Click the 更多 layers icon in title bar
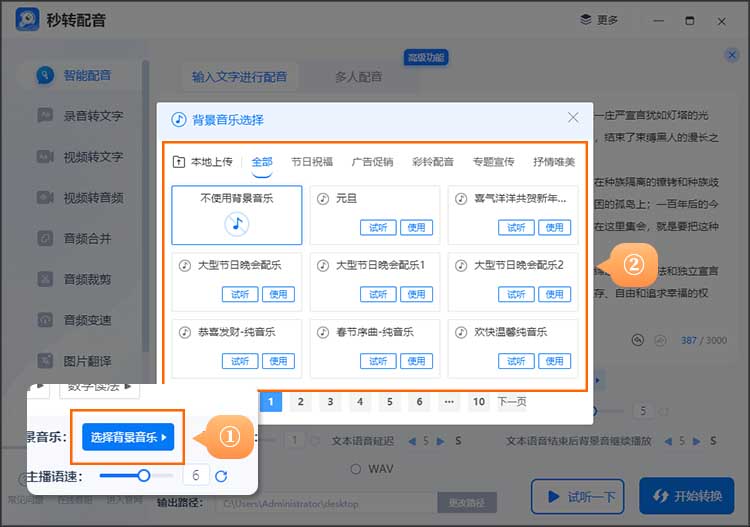This screenshot has height=527, width=750. click(x=585, y=20)
